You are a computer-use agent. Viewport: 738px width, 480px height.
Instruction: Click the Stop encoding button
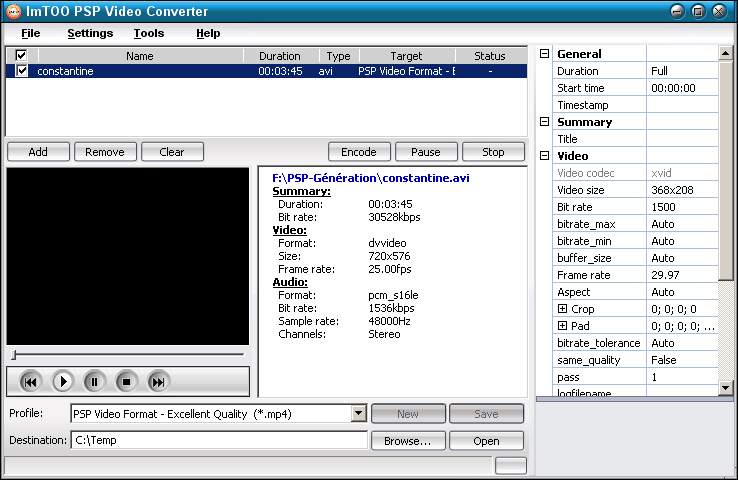point(493,152)
